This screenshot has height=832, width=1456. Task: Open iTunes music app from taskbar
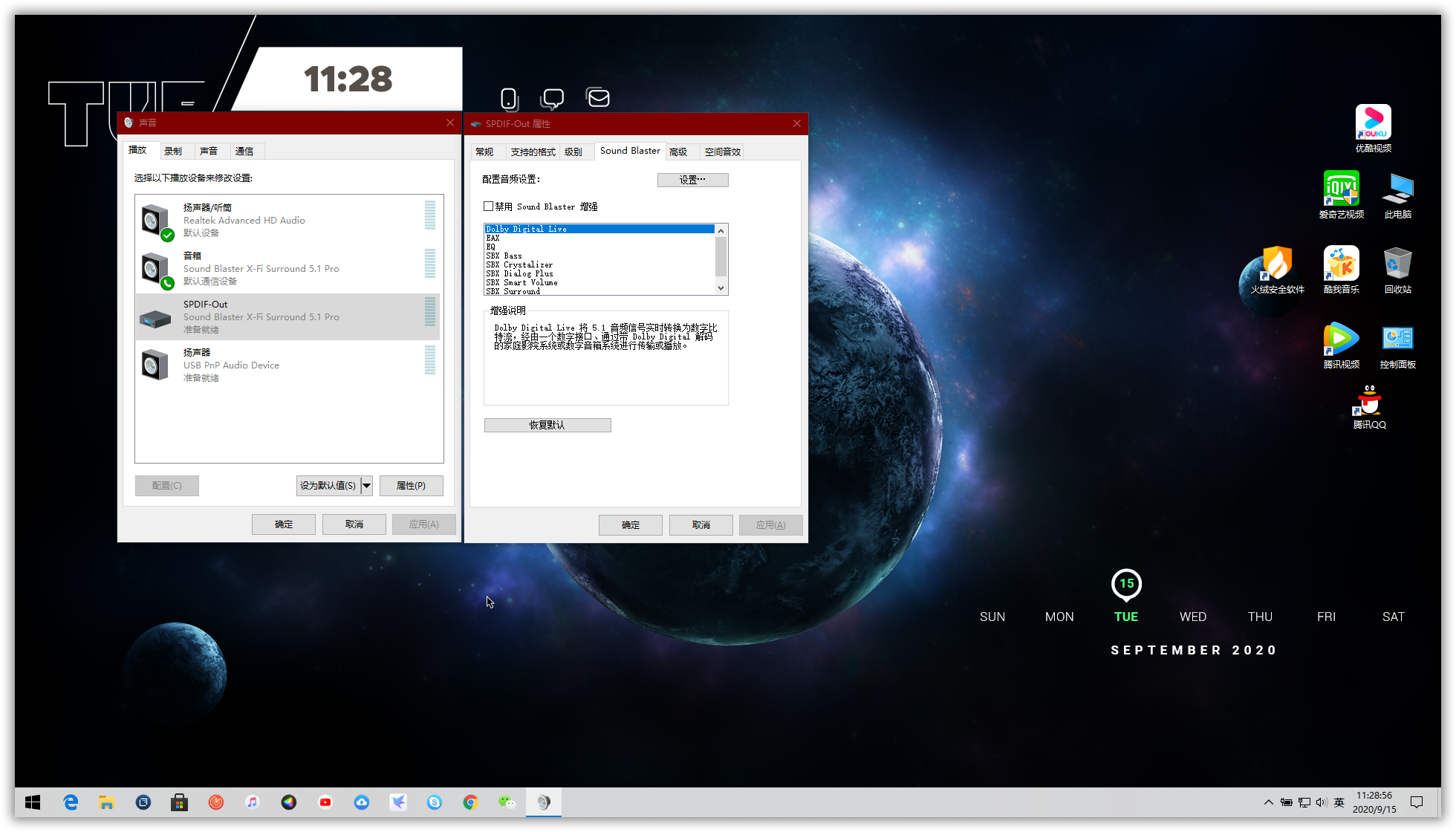[x=253, y=802]
